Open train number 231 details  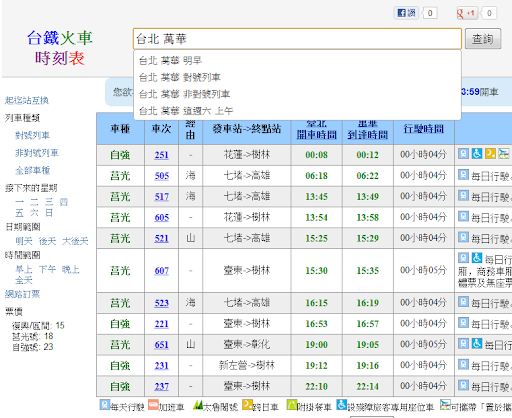tap(161, 366)
